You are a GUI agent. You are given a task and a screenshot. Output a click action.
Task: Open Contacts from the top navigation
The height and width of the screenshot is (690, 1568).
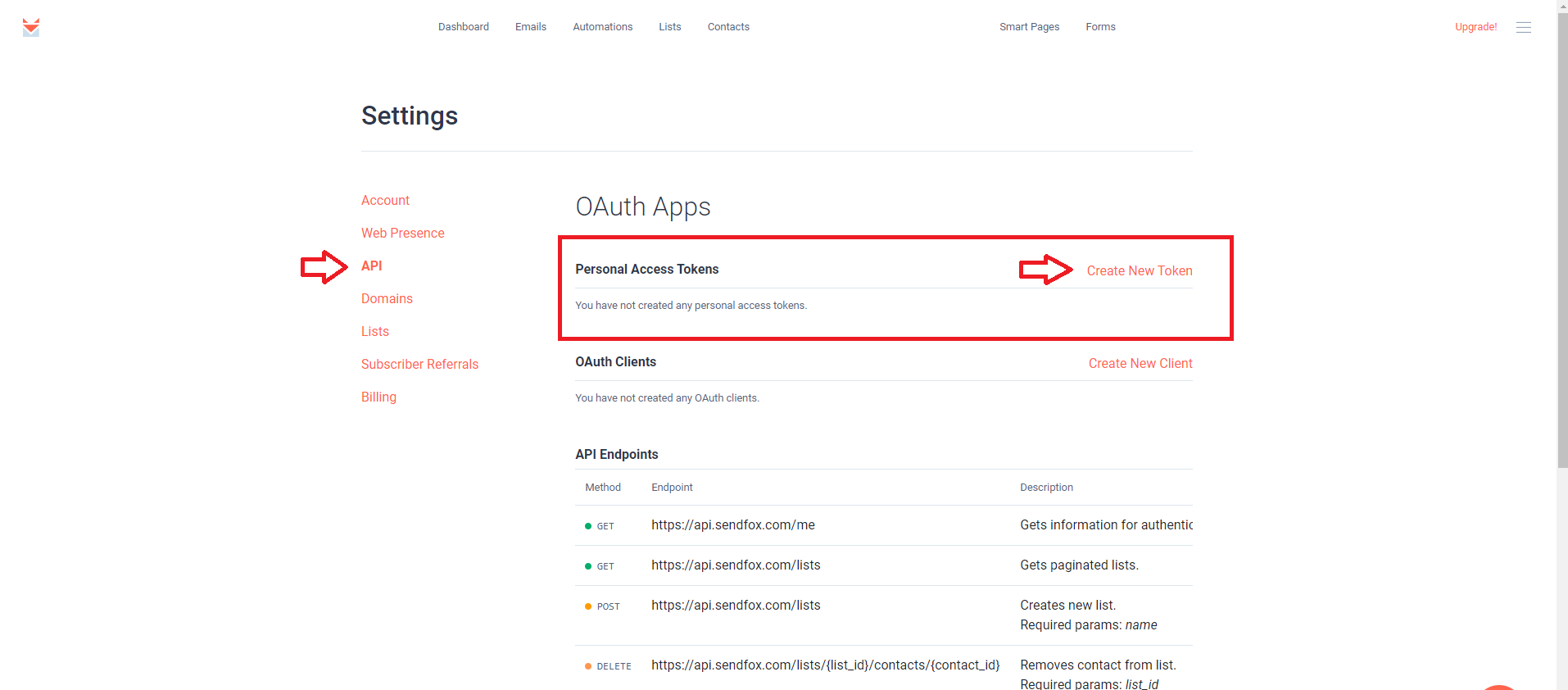[728, 27]
